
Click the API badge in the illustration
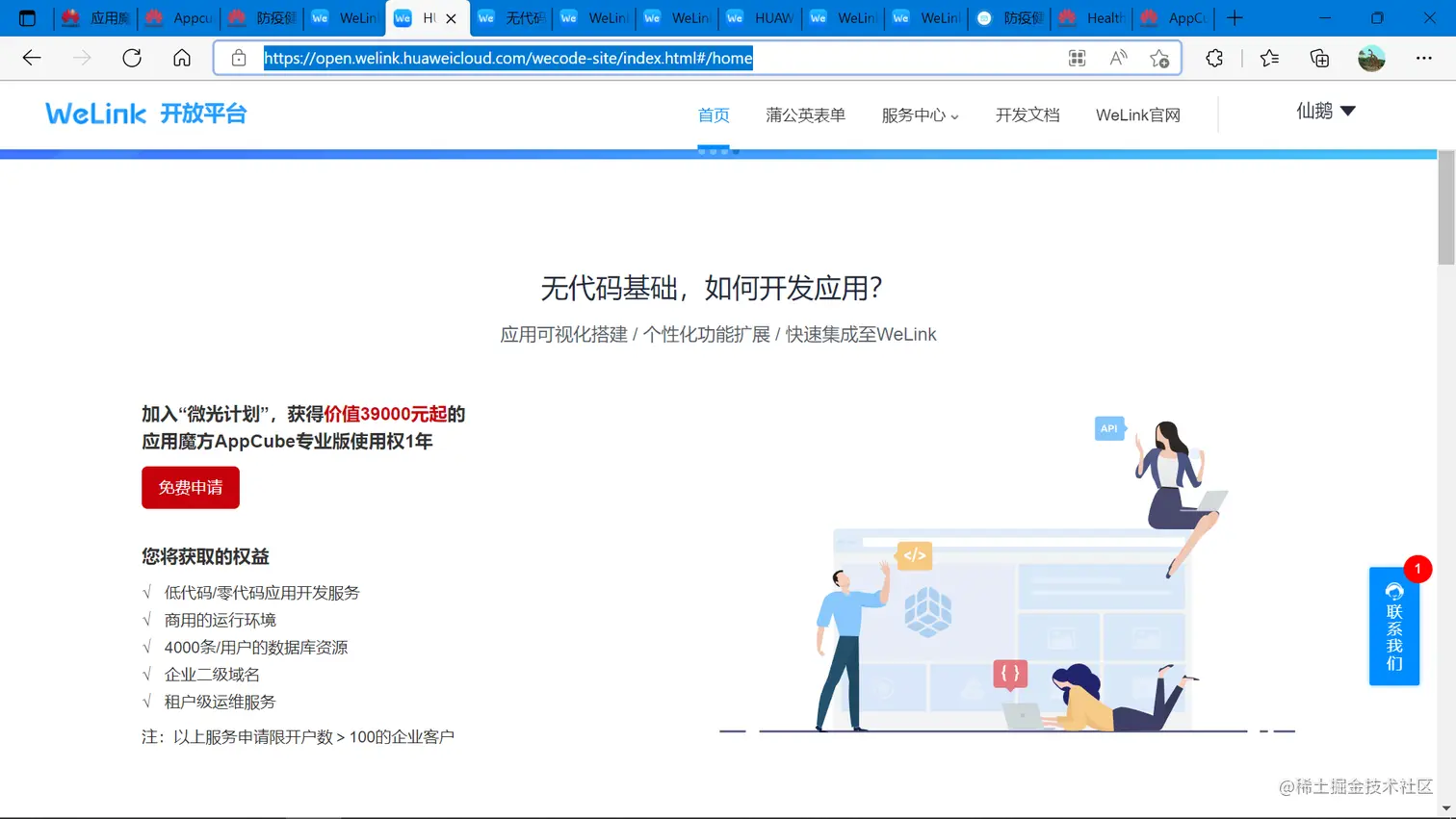tap(1109, 428)
